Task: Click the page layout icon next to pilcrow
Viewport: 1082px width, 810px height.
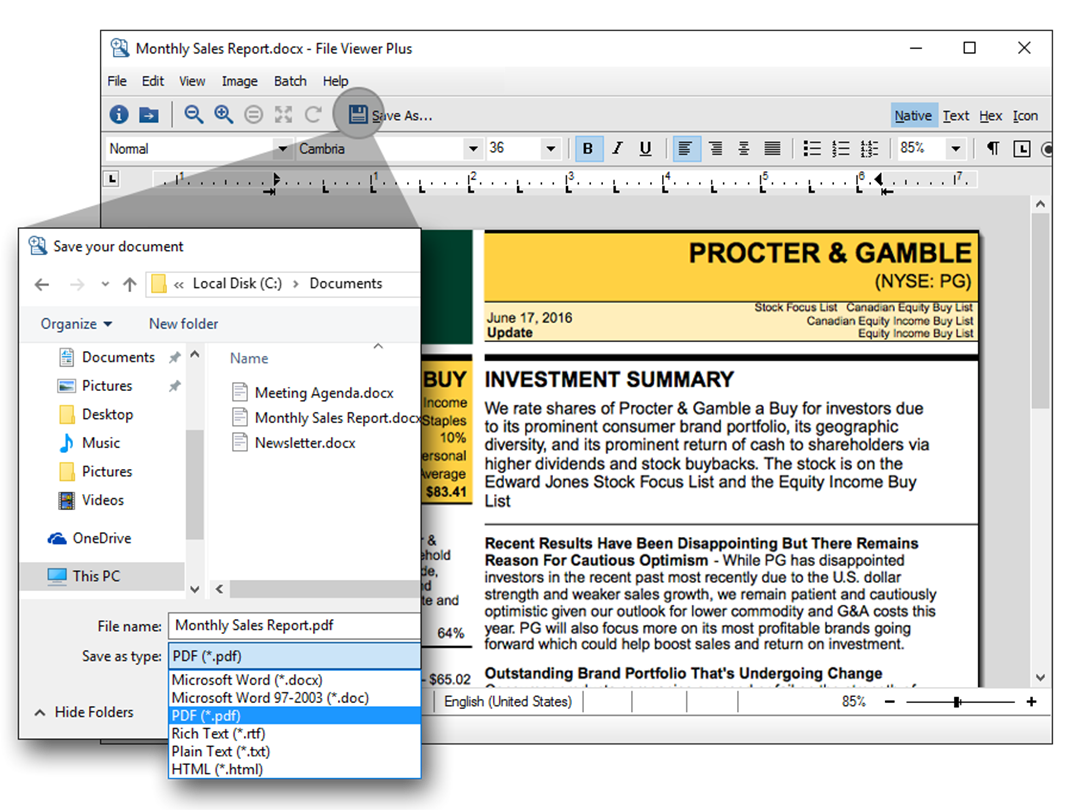Action: click(1022, 148)
